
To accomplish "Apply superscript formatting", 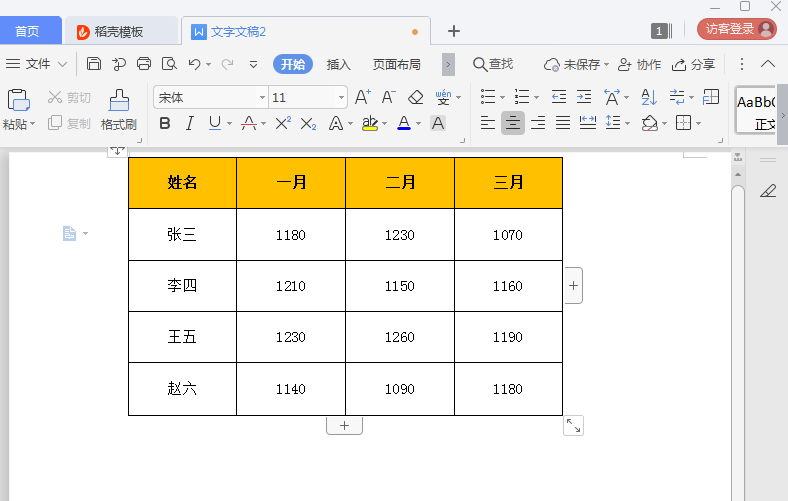I will coord(282,123).
